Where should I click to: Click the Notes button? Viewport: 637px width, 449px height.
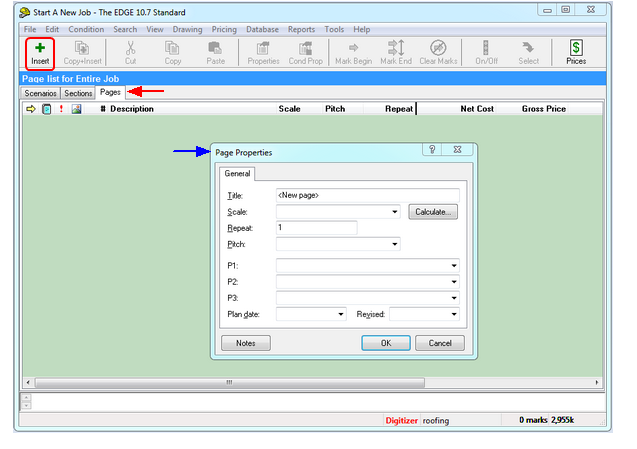pyautogui.click(x=246, y=343)
